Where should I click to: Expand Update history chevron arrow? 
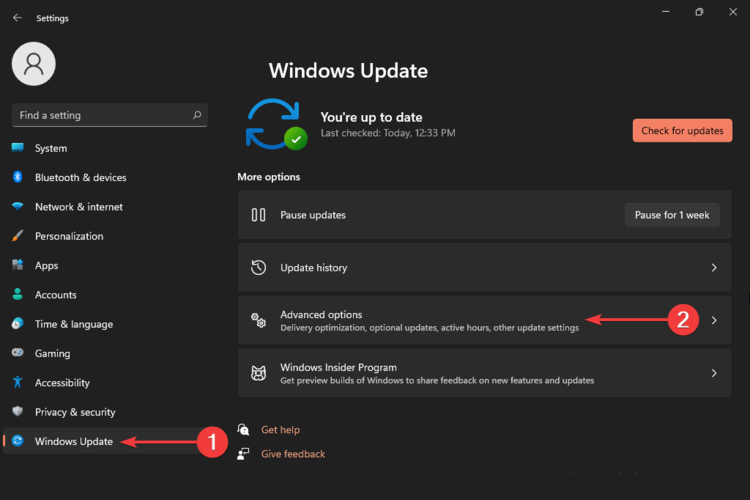click(714, 268)
